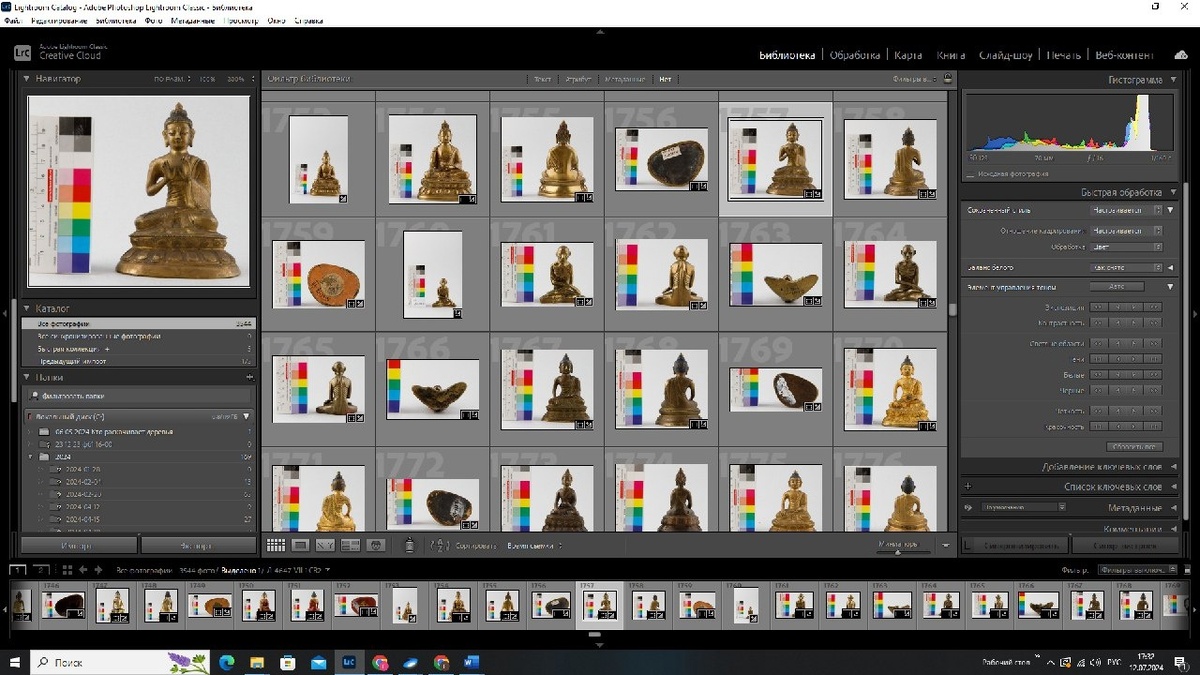Click double-right arrows for Contrast

[1155, 323]
